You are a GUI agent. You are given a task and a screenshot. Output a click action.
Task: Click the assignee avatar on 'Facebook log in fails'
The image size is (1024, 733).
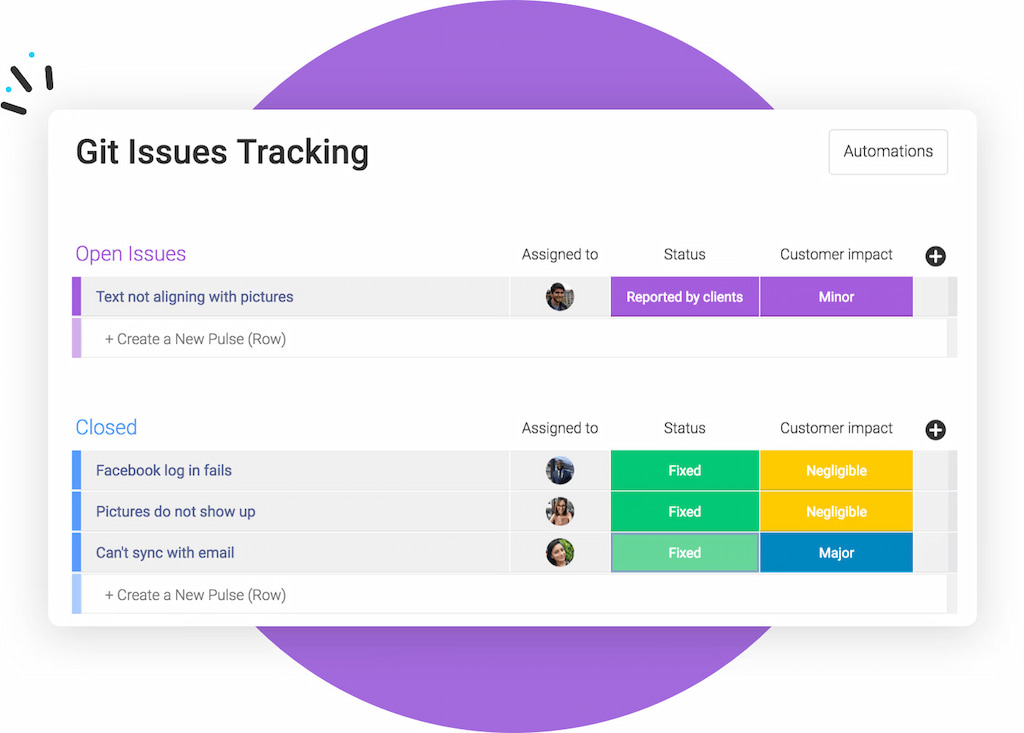click(559, 470)
